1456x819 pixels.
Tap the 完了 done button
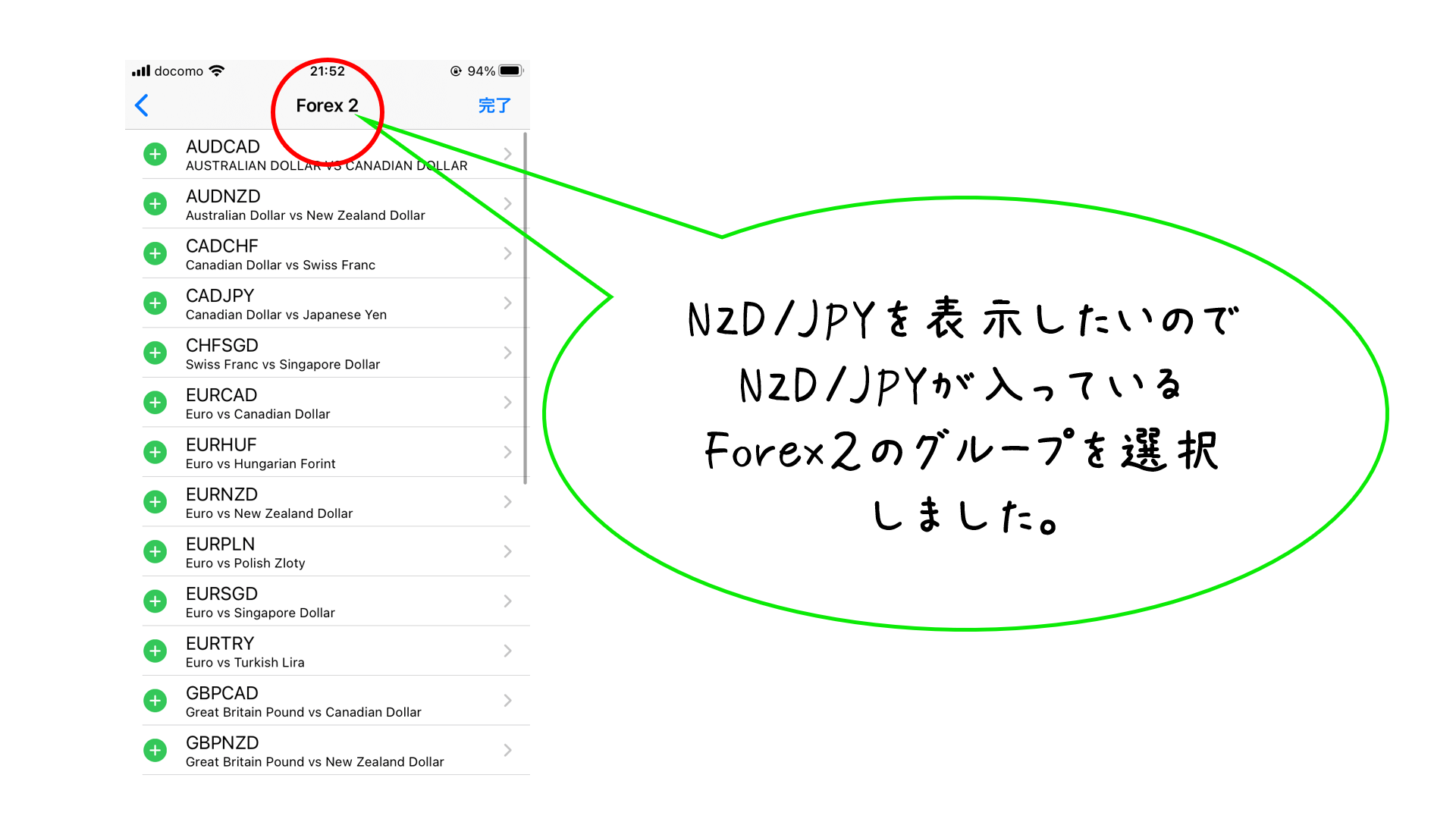tap(494, 105)
